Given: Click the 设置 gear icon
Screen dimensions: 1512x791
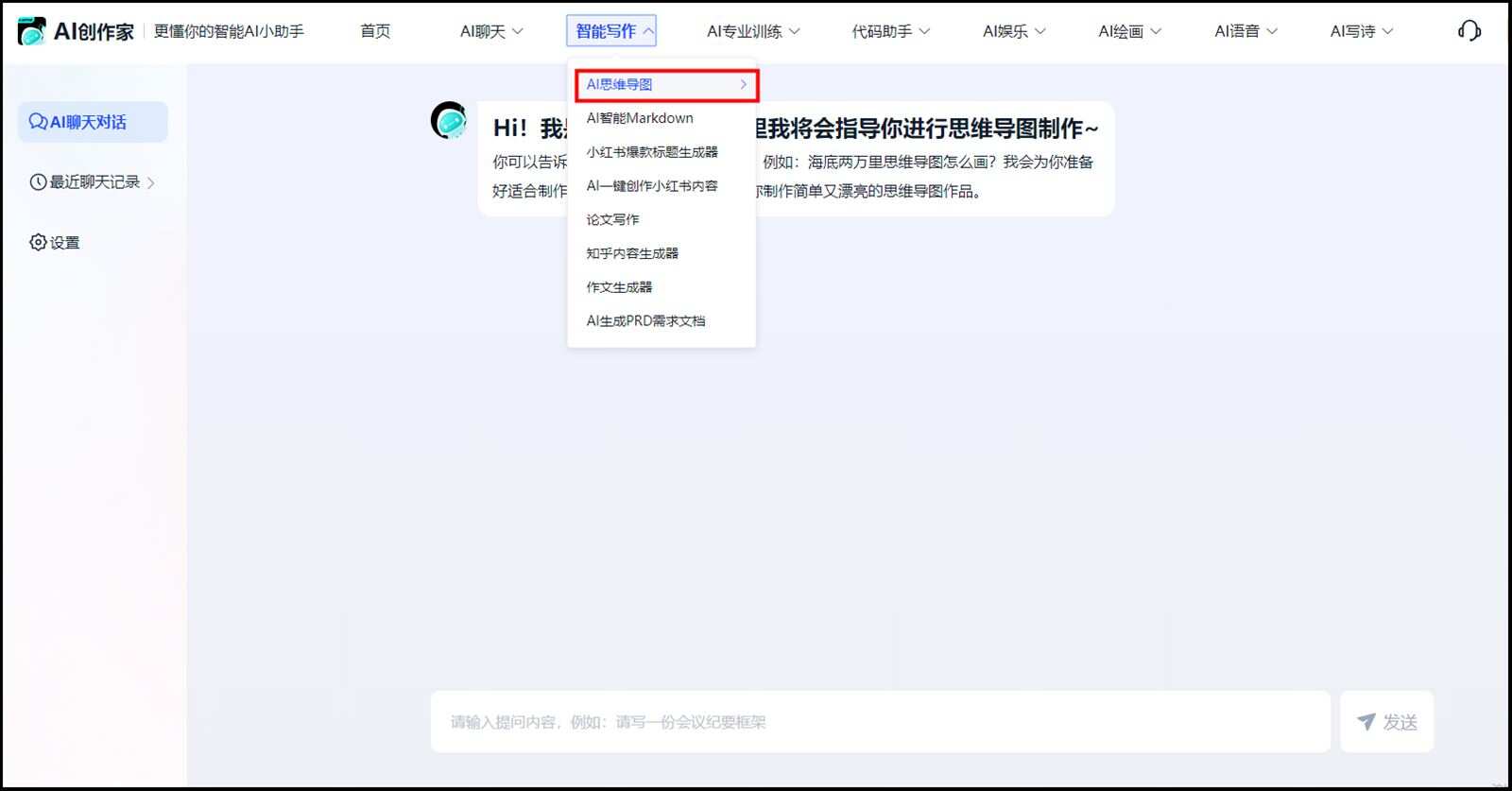Looking at the screenshot, I should click(x=38, y=242).
